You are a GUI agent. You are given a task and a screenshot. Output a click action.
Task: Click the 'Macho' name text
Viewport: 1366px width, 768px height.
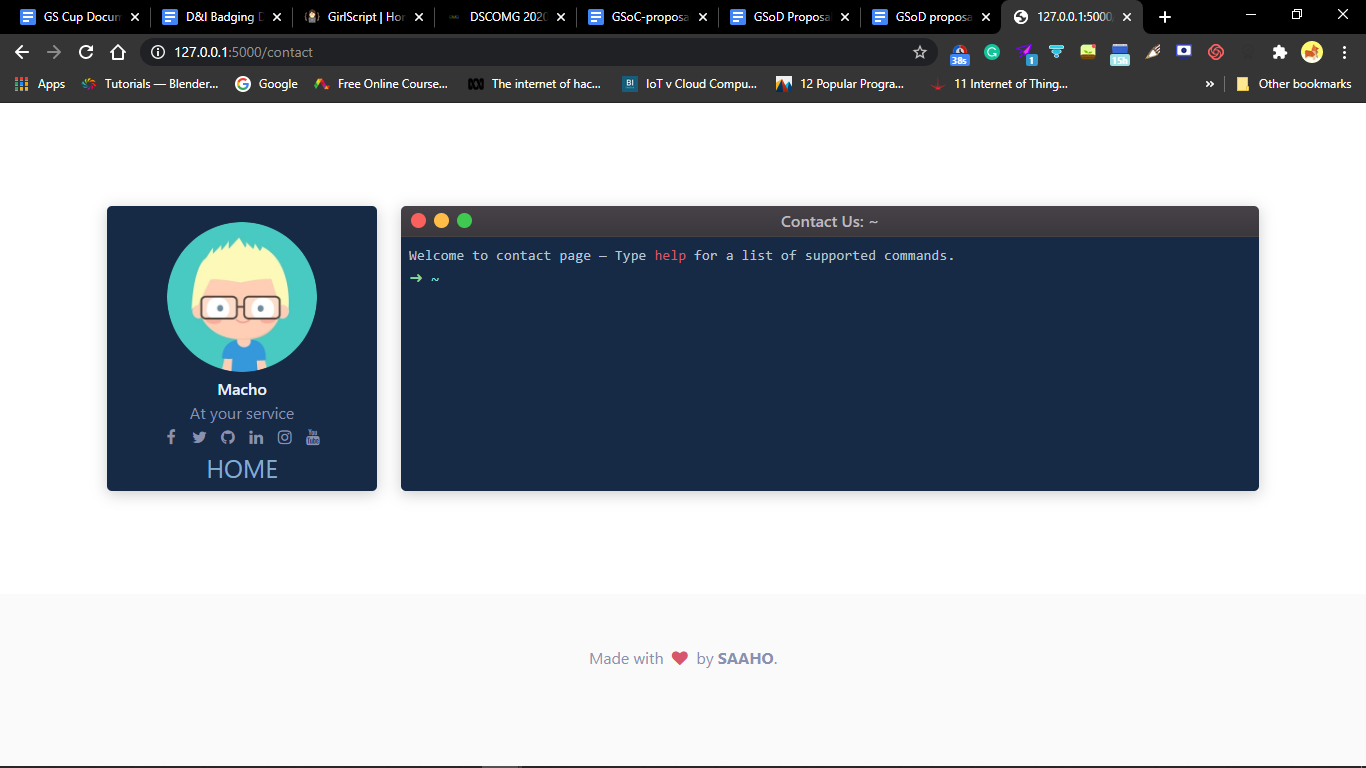pos(242,389)
